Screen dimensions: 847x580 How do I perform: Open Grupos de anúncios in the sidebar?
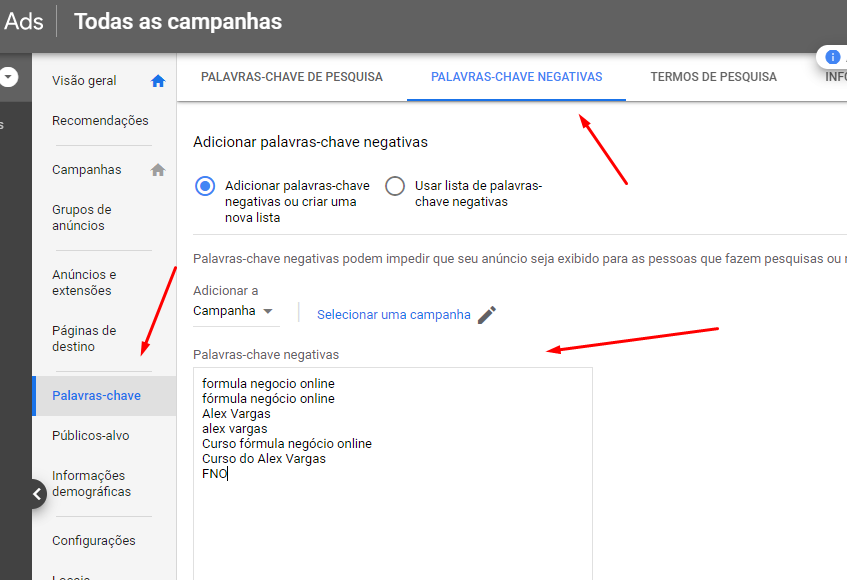82,218
